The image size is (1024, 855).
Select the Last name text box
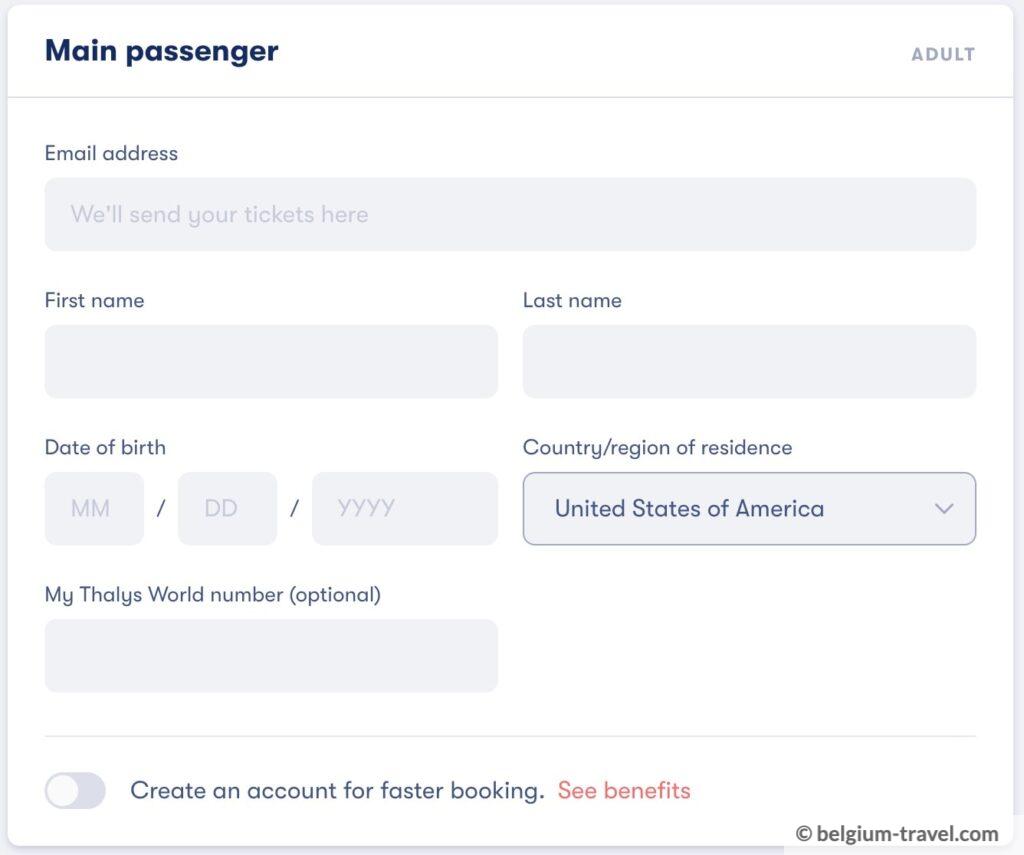pyautogui.click(x=749, y=361)
